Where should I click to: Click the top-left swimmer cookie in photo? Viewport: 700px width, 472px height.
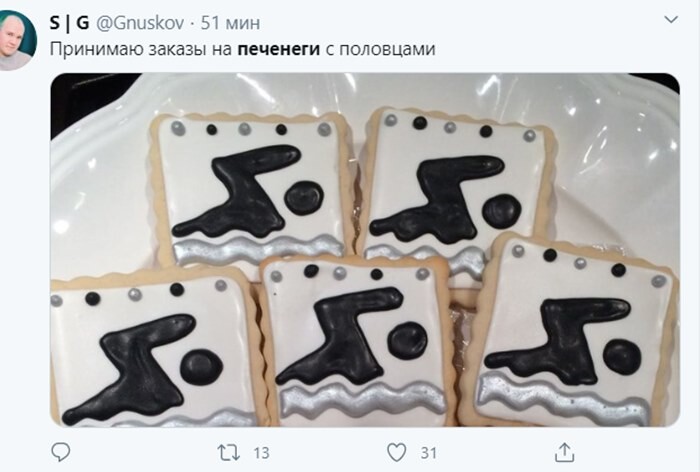[x=250, y=190]
